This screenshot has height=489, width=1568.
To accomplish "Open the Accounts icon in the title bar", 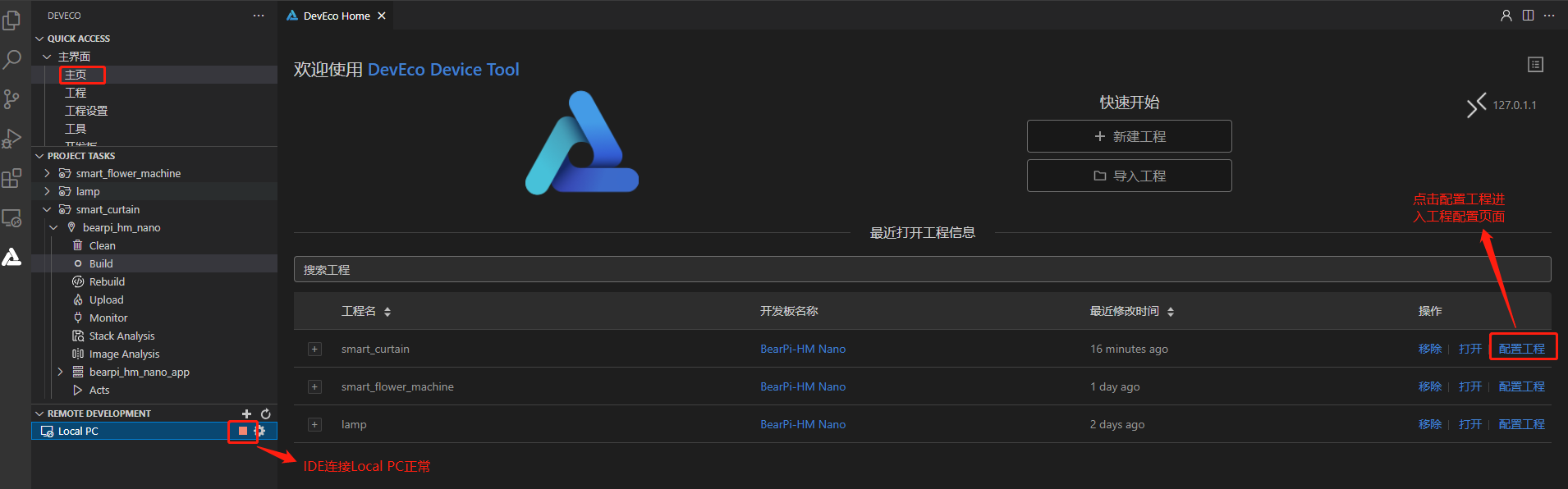I will click(1506, 16).
